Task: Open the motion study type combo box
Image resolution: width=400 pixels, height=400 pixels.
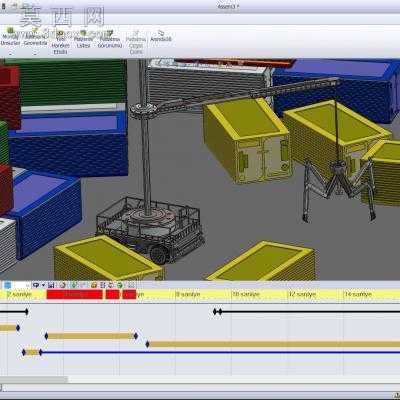Action: click(x=22, y=285)
